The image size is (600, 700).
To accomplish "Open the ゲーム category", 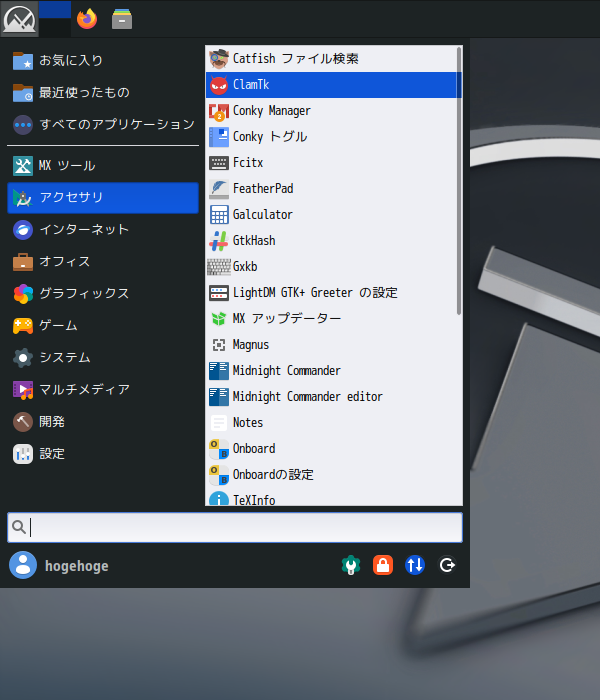I will [103, 325].
